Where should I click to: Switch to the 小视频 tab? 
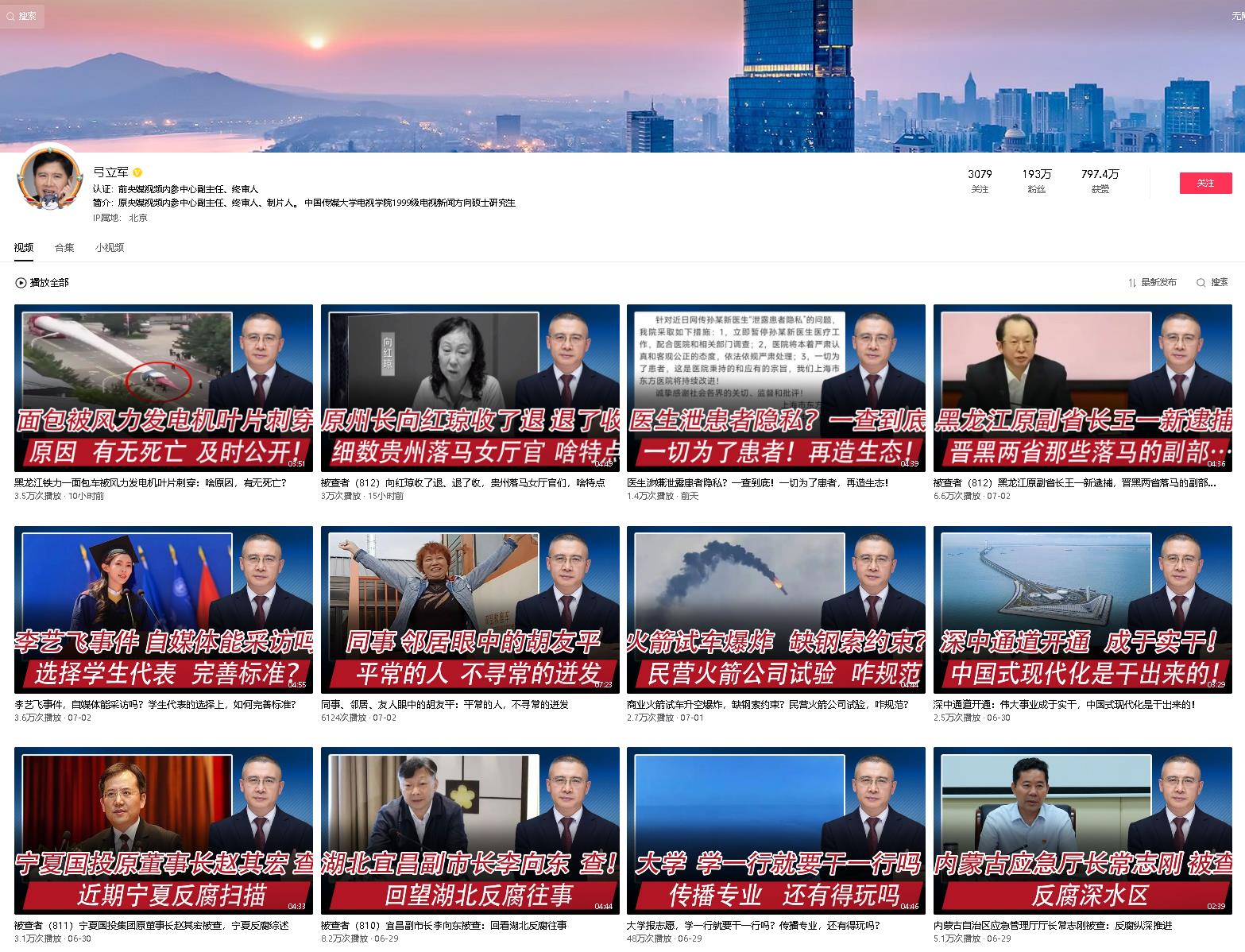110,248
